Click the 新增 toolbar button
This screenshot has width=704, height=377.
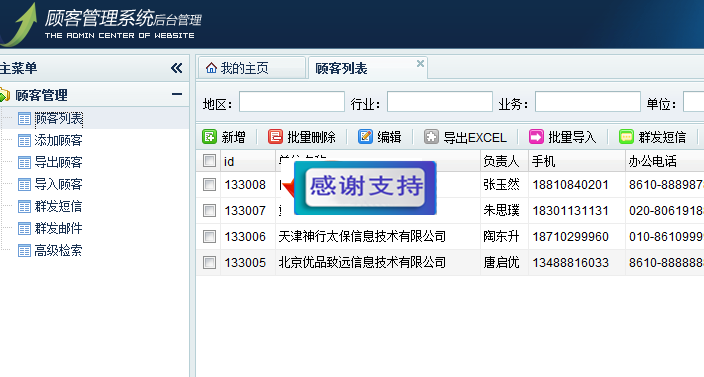tap(224, 137)
